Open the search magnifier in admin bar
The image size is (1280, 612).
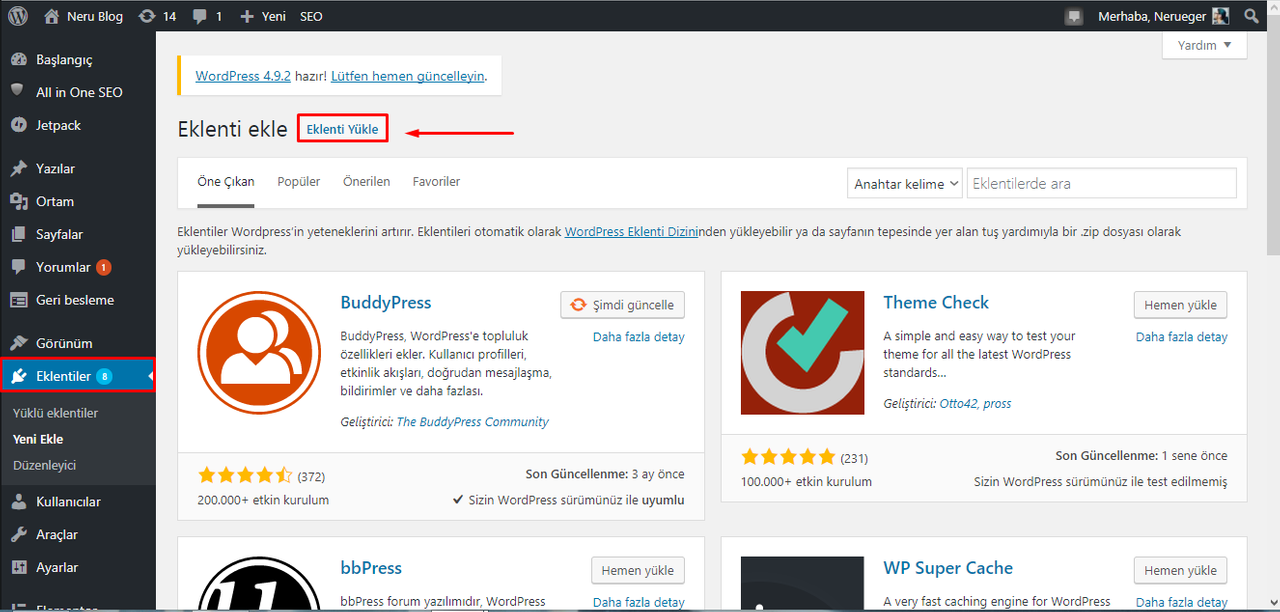(1251, 16)
